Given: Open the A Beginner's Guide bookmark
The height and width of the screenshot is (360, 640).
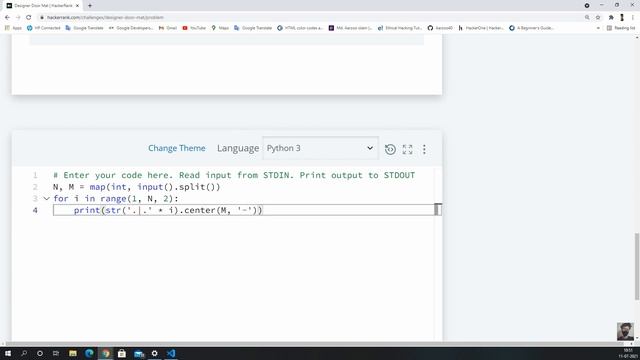Looking at the screenshot, I should tap(531, 28).
